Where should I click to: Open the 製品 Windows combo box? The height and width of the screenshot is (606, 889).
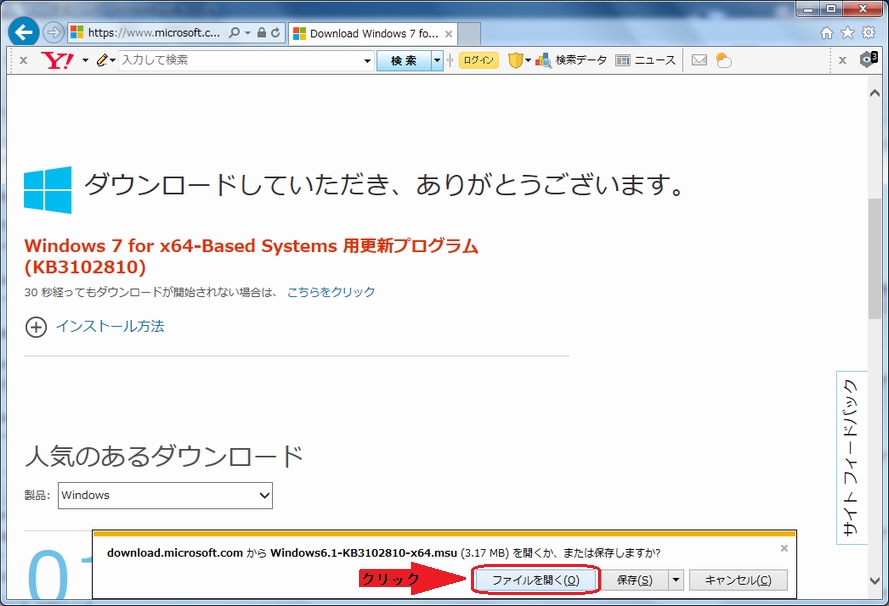click(x=165, y=495)
